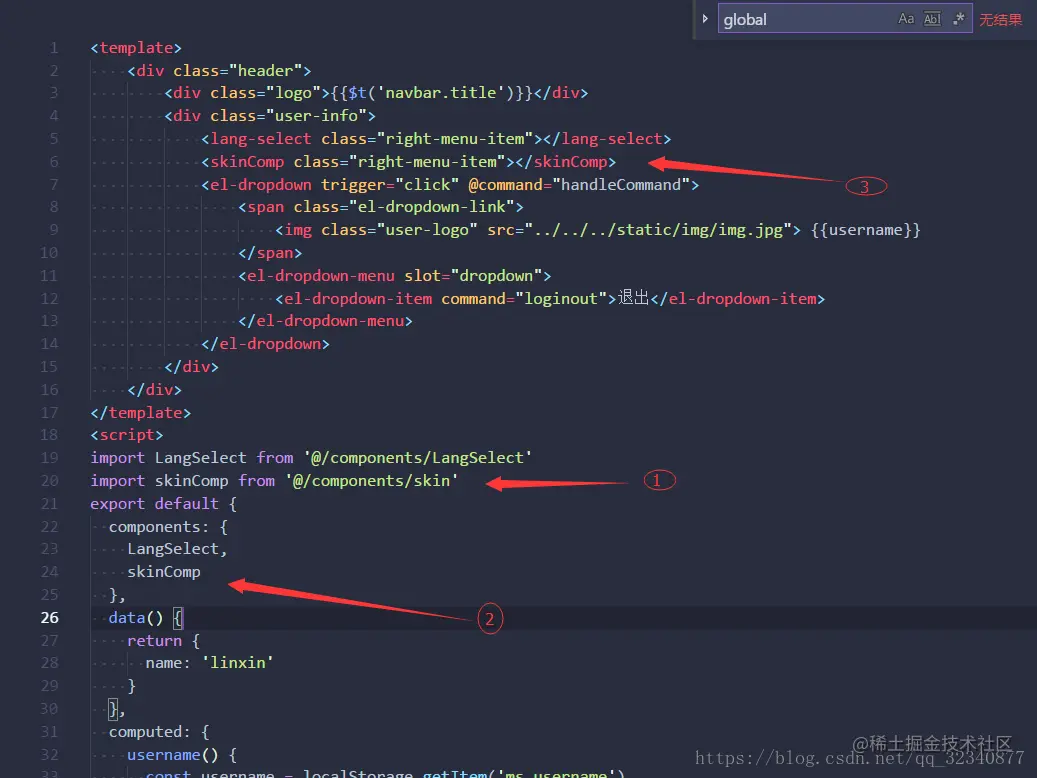Click the 'user-info' class value
The width and height of the screenshot is (1037, 778).
point(316,116)
